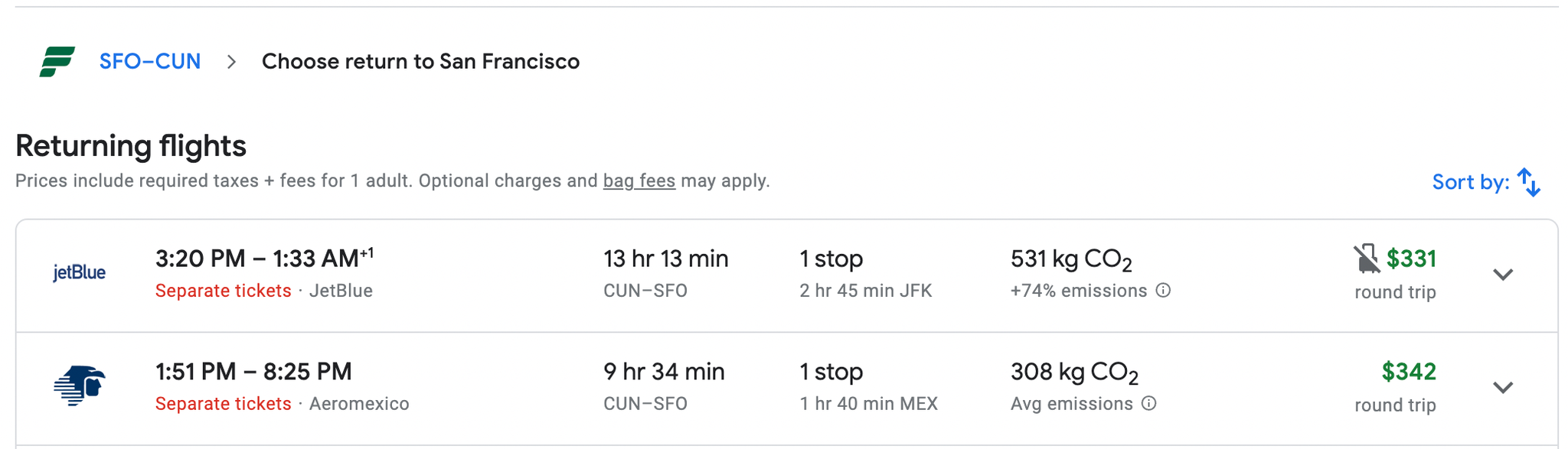Select the JetBlue airline logo

[80, 272]
